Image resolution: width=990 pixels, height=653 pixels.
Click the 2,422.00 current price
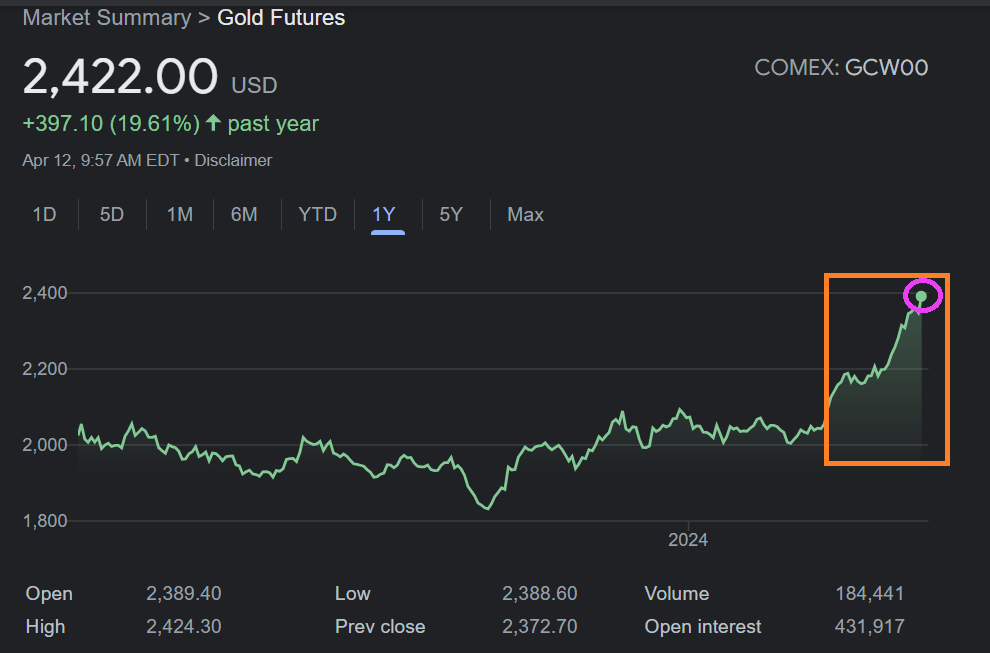pyautogui.click(x=120, y=78)
